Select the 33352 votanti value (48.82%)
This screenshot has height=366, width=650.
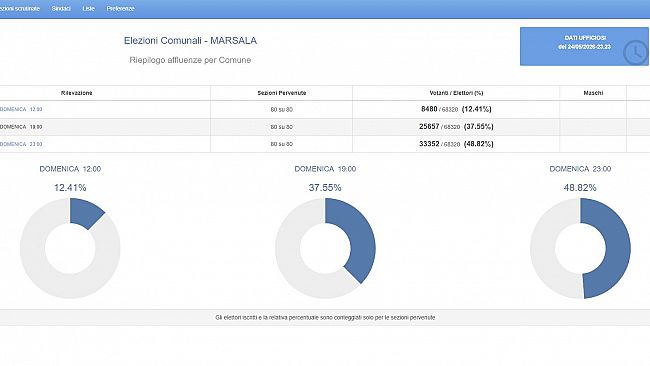click(456, 144)
